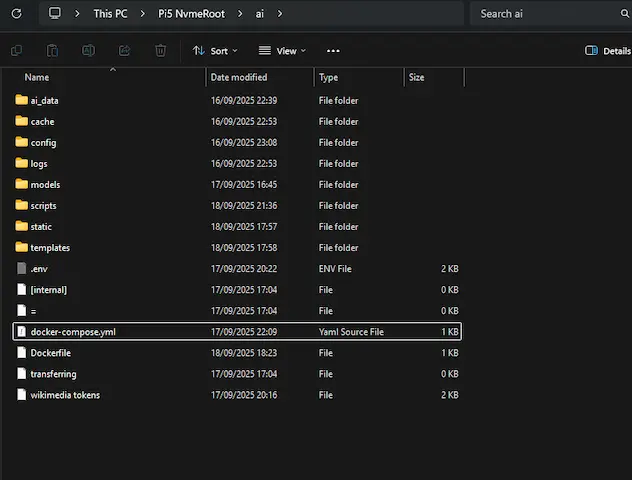The height and width of the screenshot is (480, 632).
Task: Select the [internal] file name
Action: pyautogui.click(x=49, y=290)
